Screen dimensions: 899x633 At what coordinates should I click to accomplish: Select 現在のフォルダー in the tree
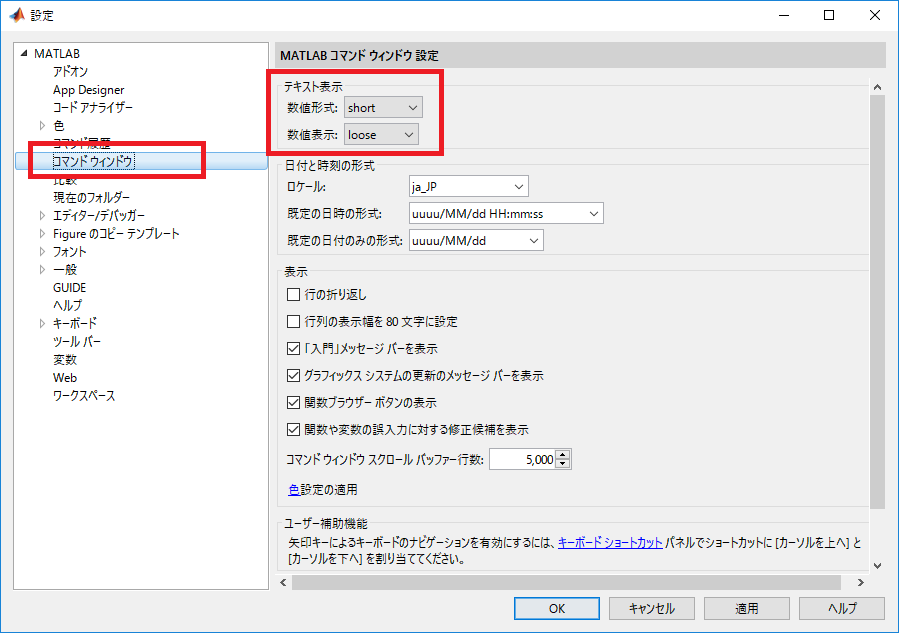(92, 198)
